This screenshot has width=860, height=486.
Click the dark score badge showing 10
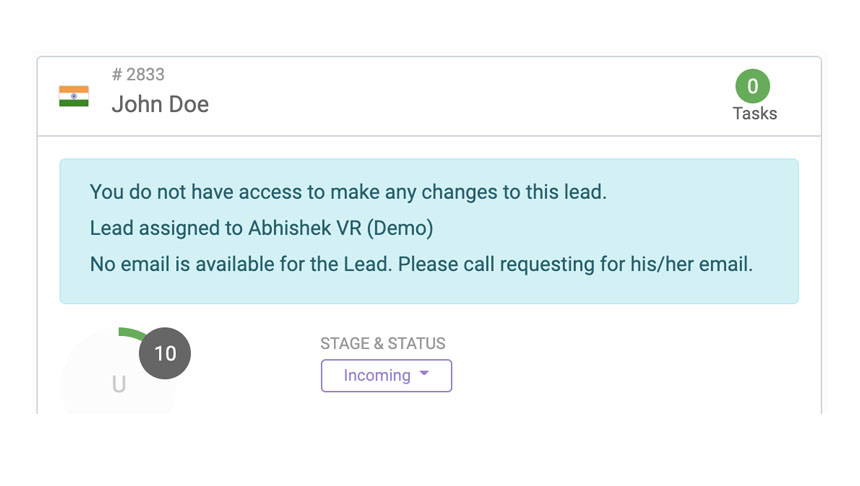pyautogui.click(x=165, y=353)
